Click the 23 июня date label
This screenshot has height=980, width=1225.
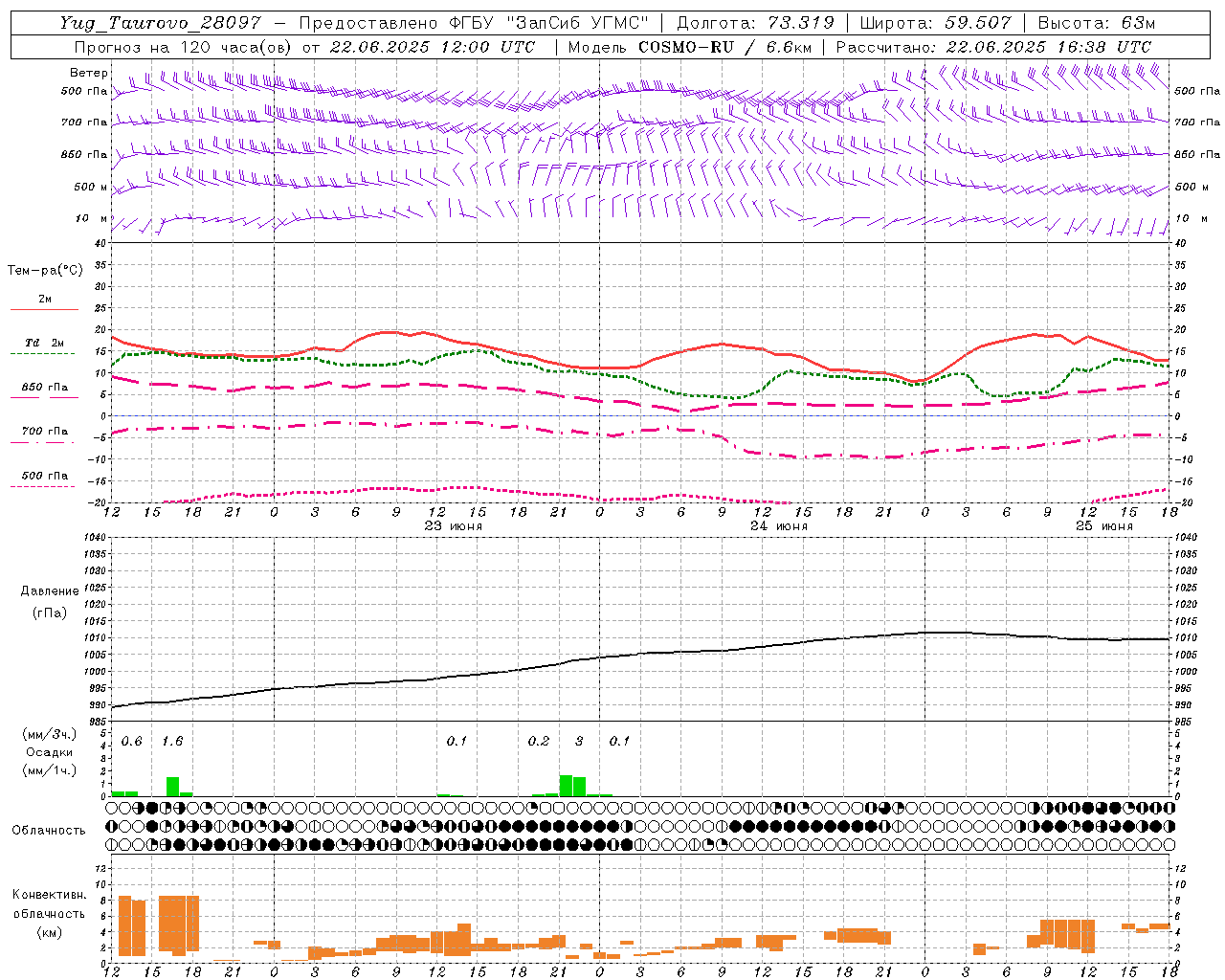pyautogui.click(x=454, y=526)
